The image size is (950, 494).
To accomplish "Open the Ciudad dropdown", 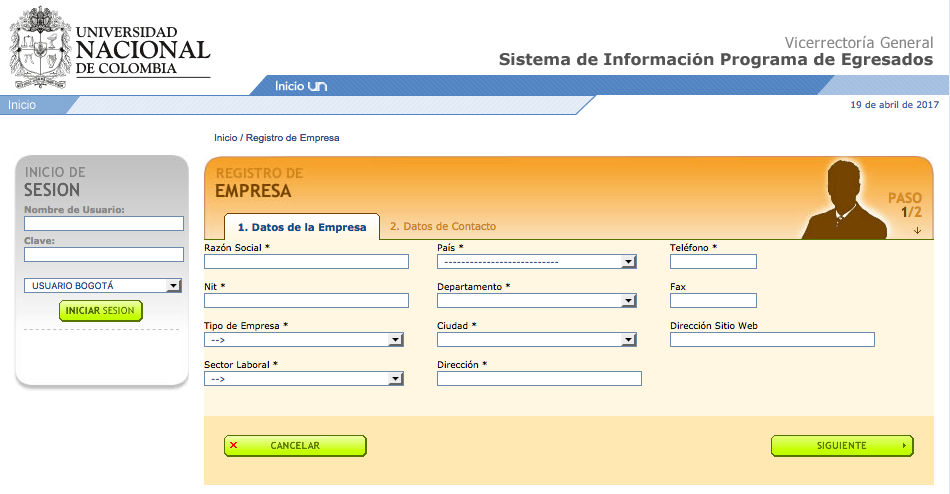I will point(537,339).
